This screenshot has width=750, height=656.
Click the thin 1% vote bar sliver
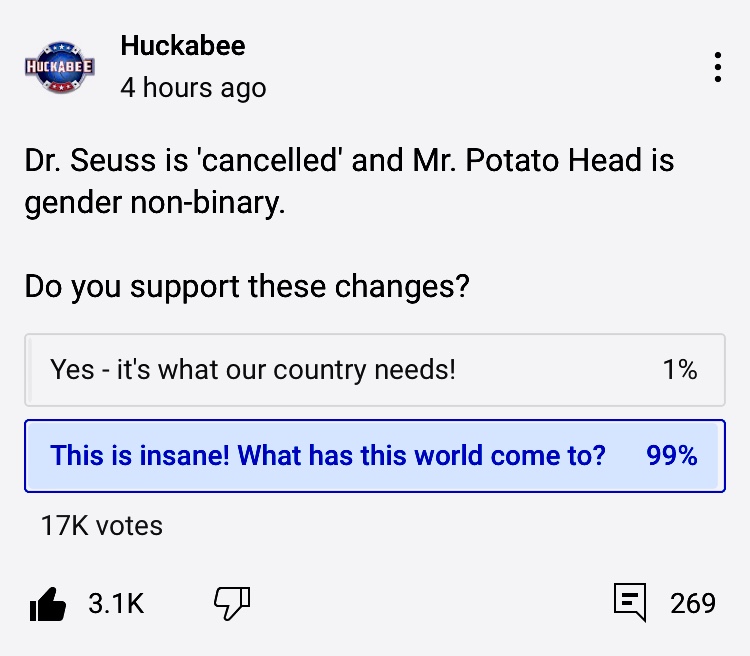tap(30, 370)
